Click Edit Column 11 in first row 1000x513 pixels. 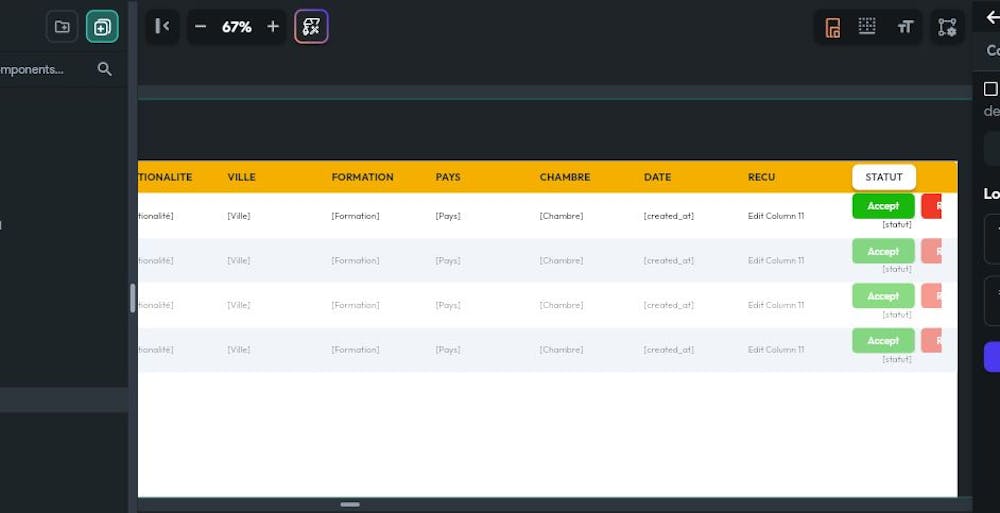[x=776, y=216]
